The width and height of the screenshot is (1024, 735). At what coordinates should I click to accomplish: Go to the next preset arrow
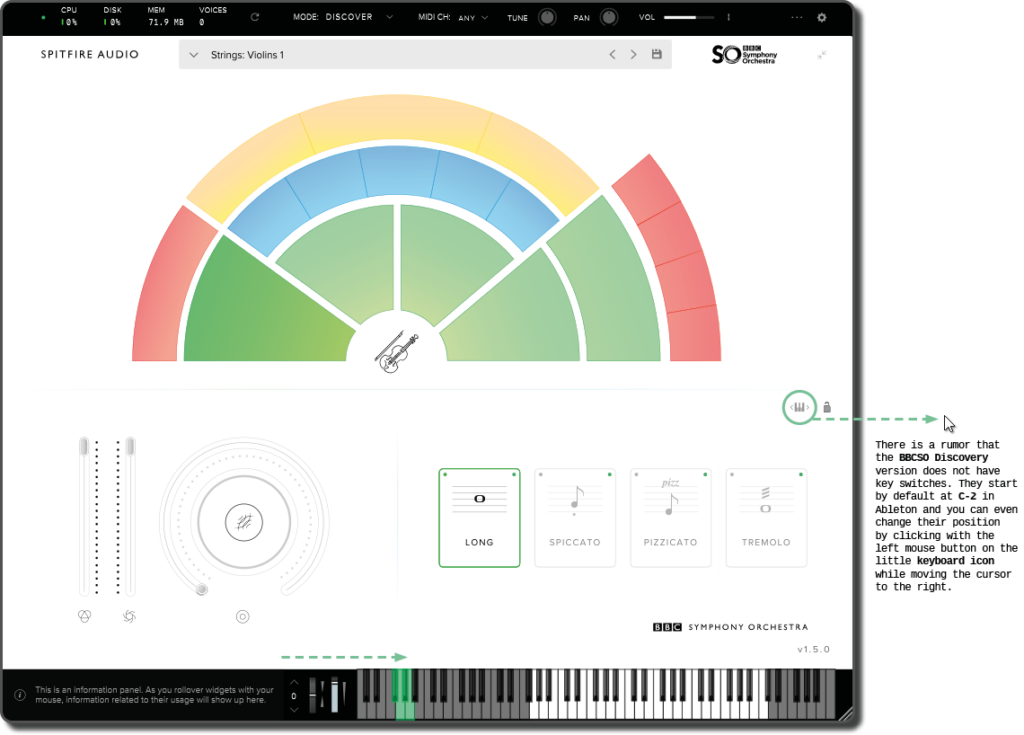[x=633, y=55]
